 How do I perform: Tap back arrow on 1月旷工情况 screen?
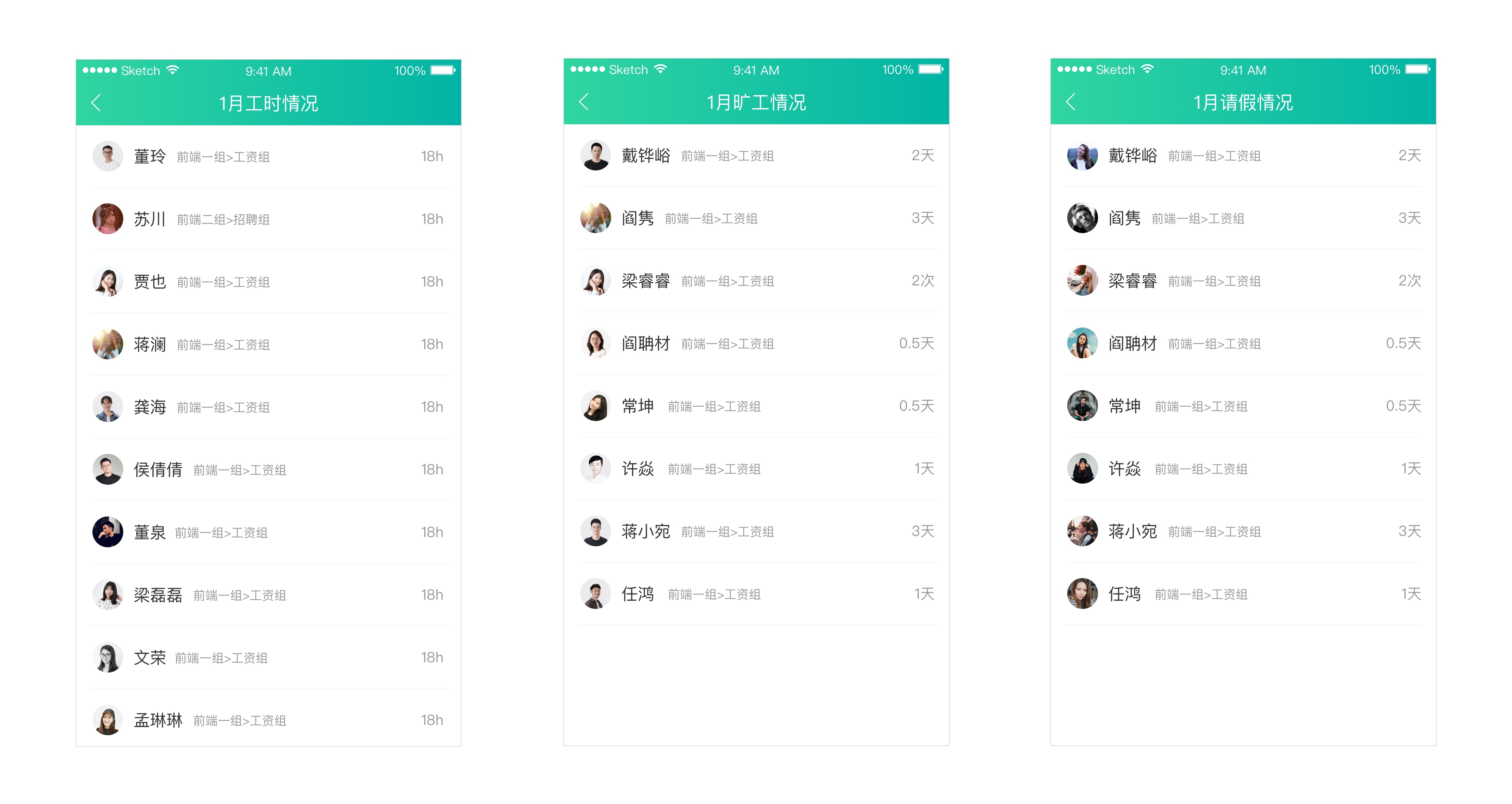click(584, 102)
